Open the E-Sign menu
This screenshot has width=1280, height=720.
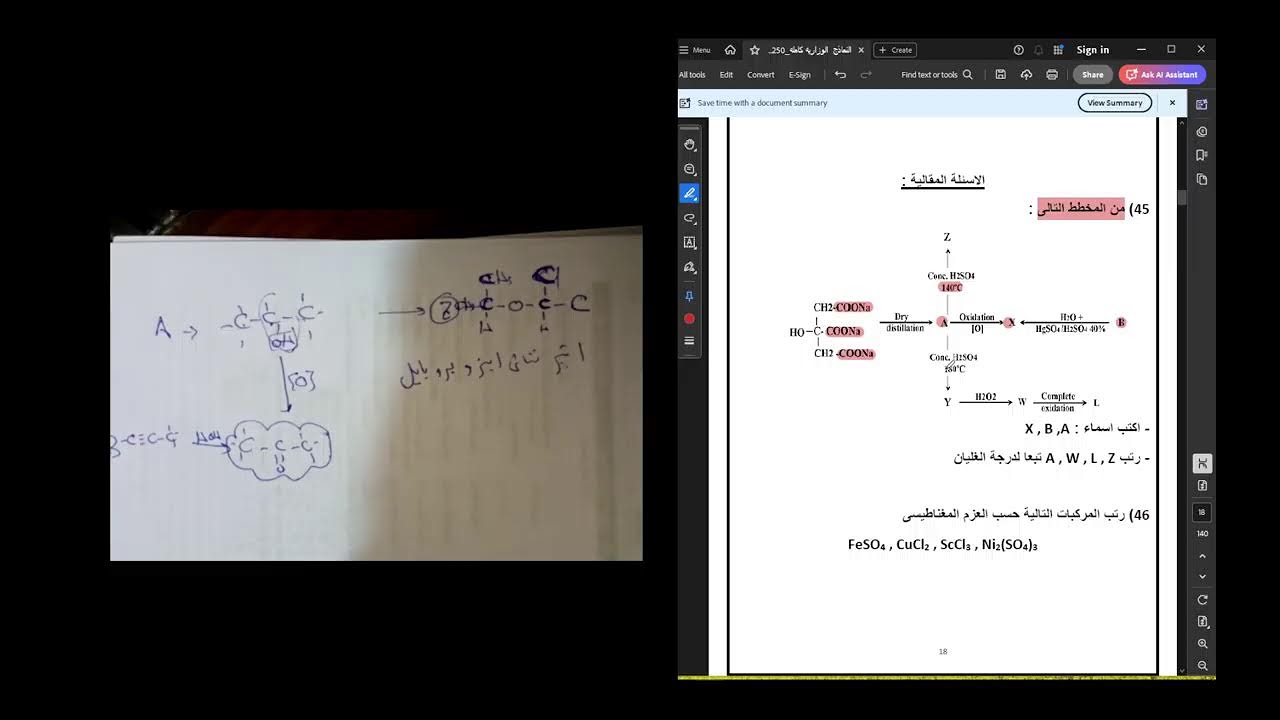click(x=800, y=75)
